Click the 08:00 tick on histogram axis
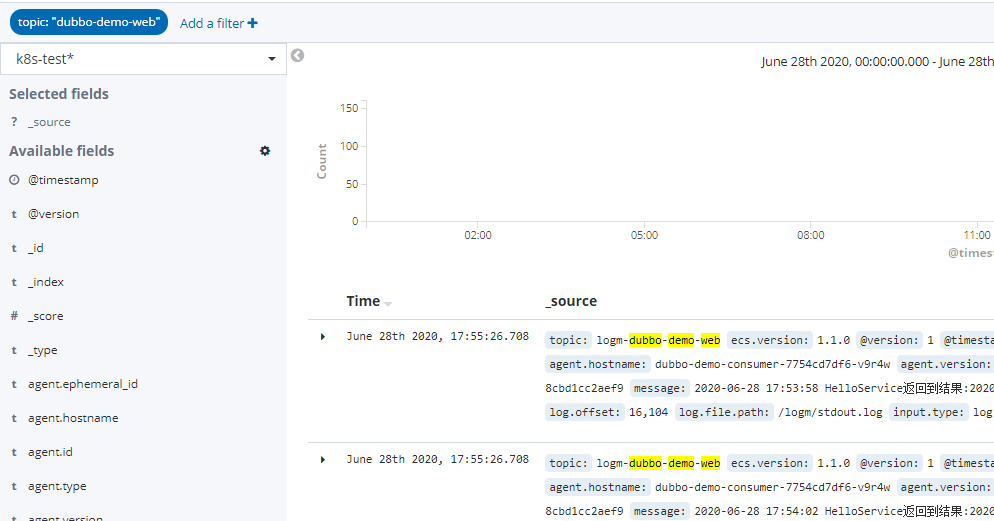This screenshot has width=994, height=521. (x=811, y=235)
